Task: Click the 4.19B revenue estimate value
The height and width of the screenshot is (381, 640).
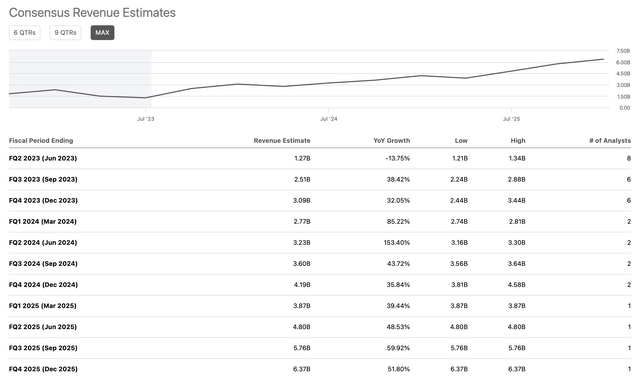Action: pos(302,285)
